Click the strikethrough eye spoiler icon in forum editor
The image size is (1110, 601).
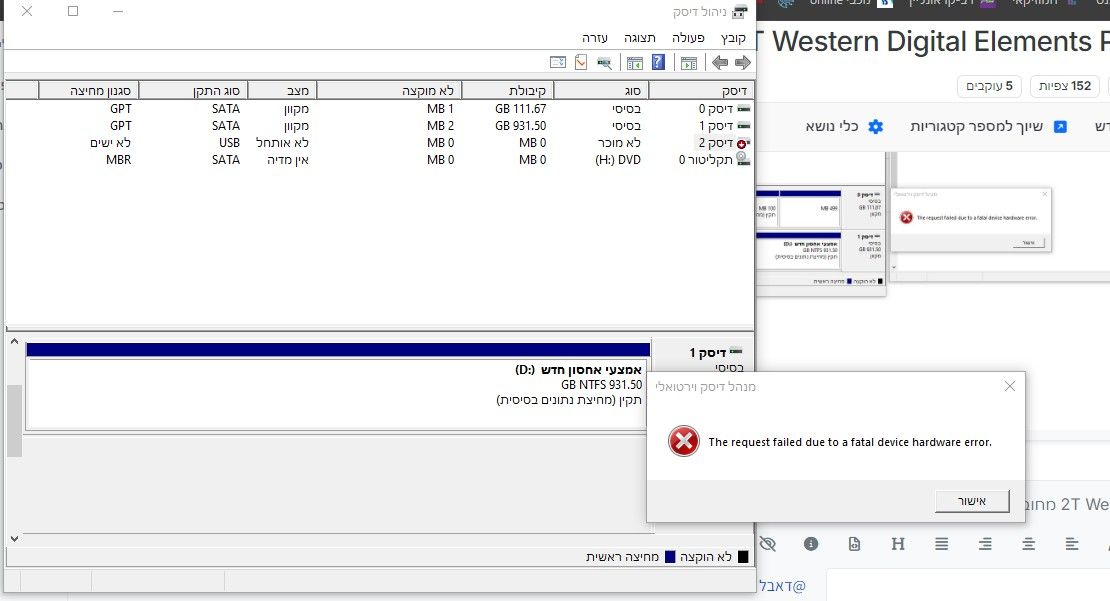coord(767,544)
